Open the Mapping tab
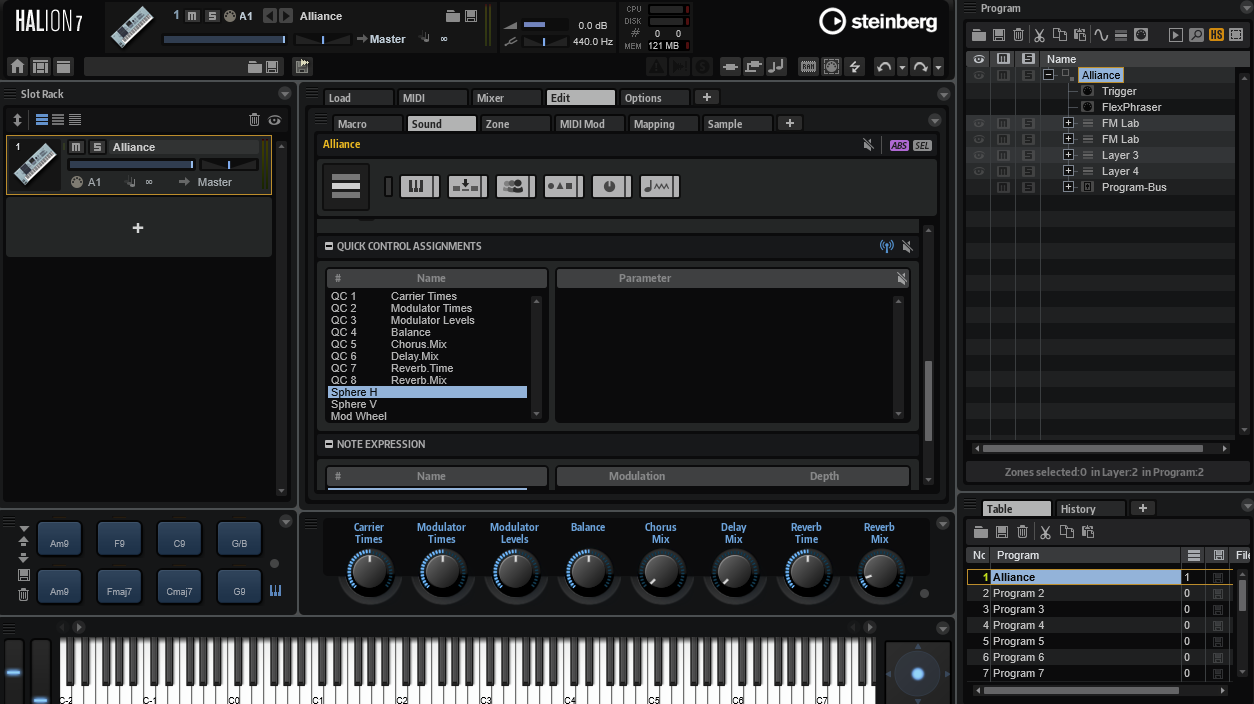 click(663, 124)
